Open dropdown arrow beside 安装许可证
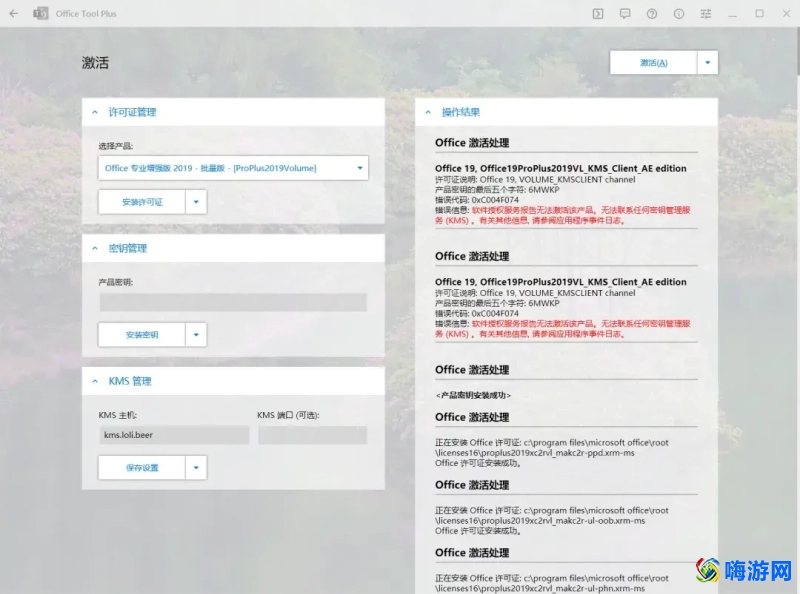Image resolution: width=800 pixels, height=594 pixels. 196,202
